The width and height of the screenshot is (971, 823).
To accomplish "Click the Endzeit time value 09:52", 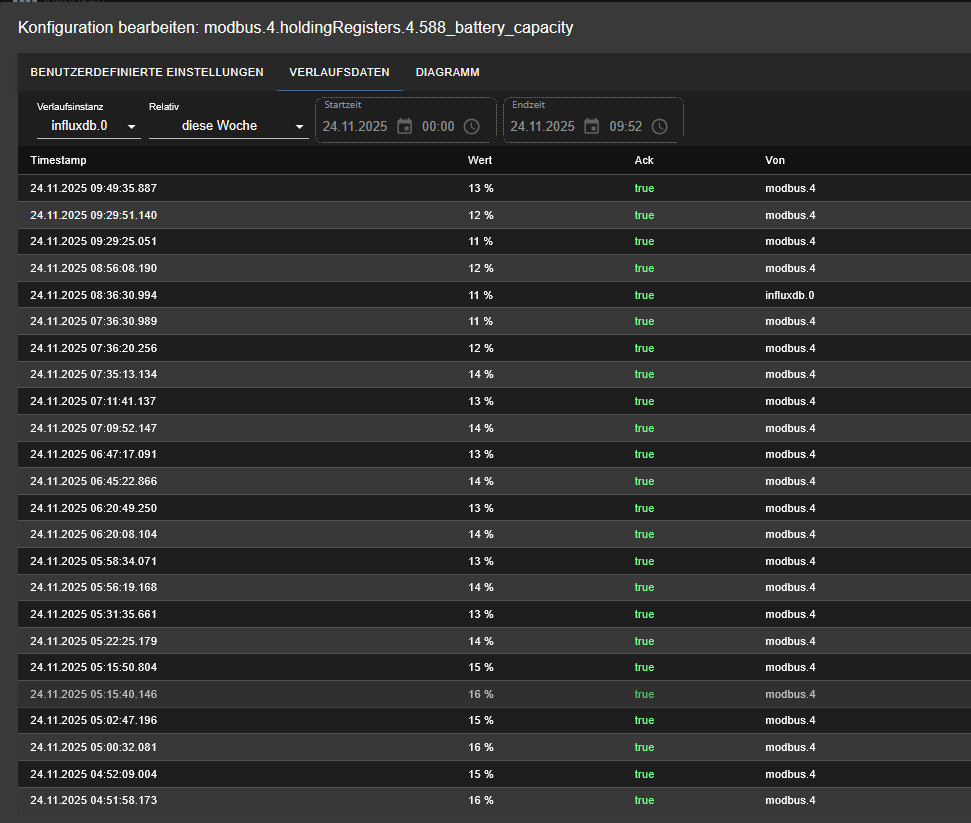I will [x=625, y=126].
